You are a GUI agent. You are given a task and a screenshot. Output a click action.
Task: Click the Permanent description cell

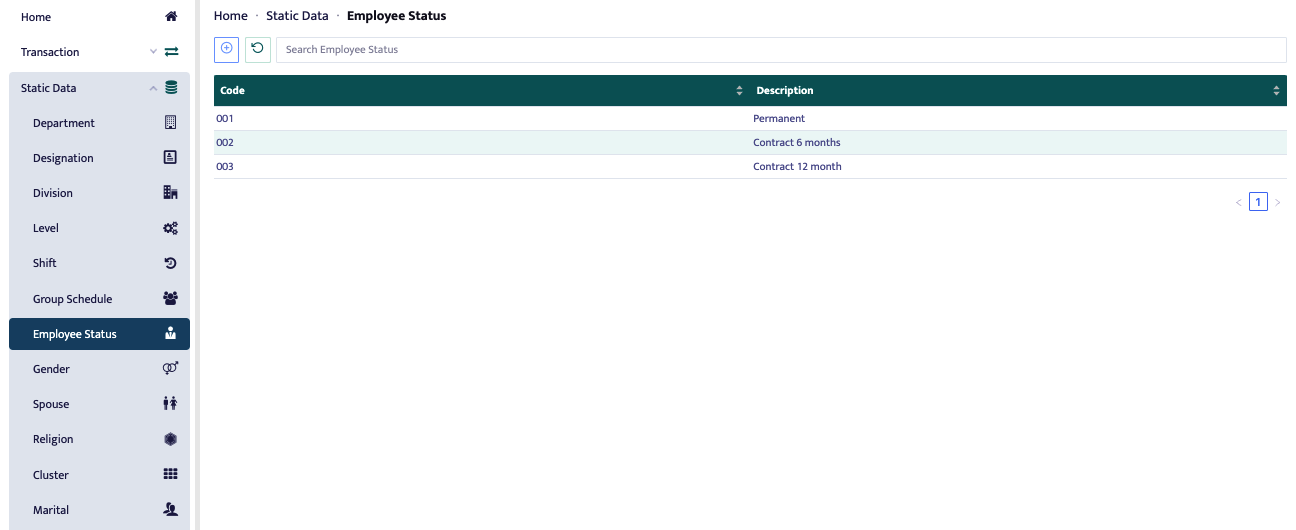pos(1018,118)
